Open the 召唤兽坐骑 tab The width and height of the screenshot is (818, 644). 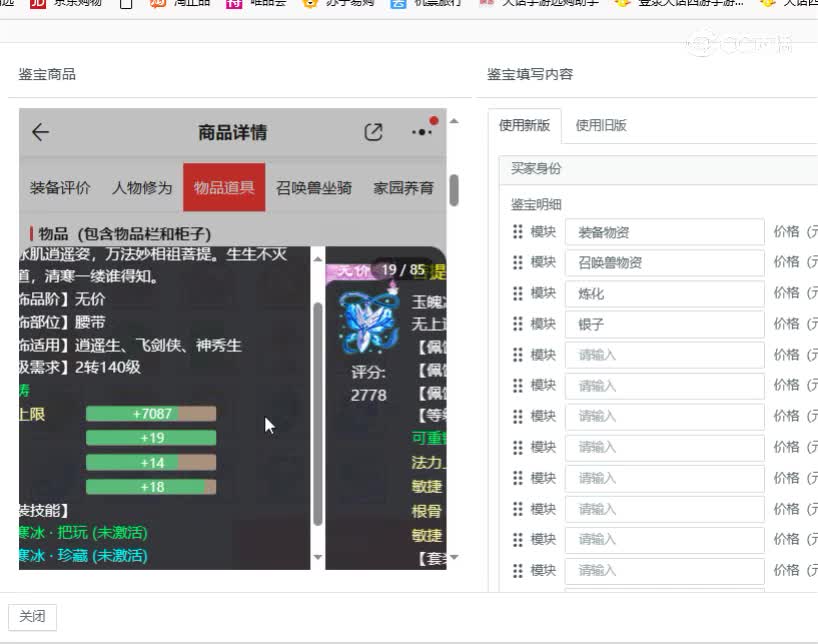tap(314, 187)
